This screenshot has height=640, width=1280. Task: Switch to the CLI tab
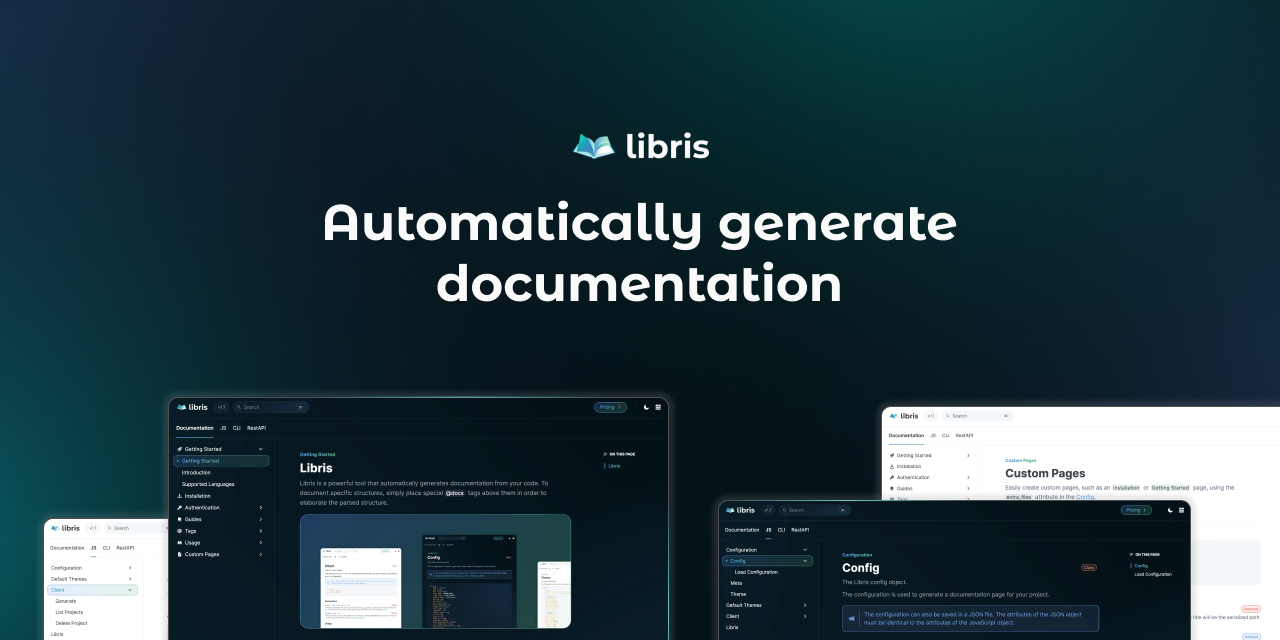236,428
